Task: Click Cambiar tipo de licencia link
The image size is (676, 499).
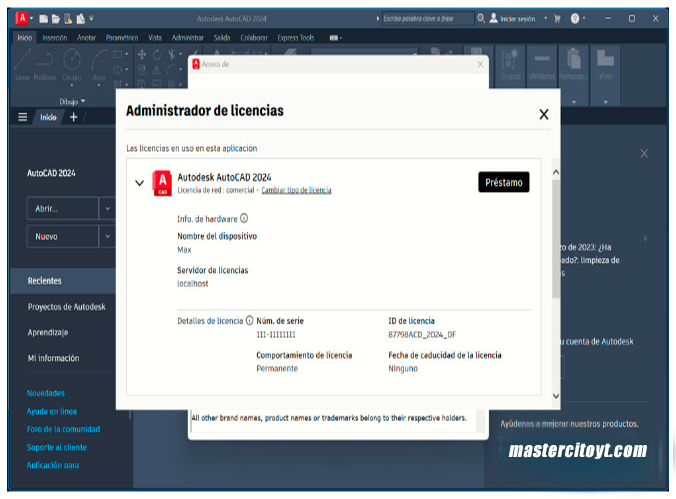Action: tap(296, 190)
